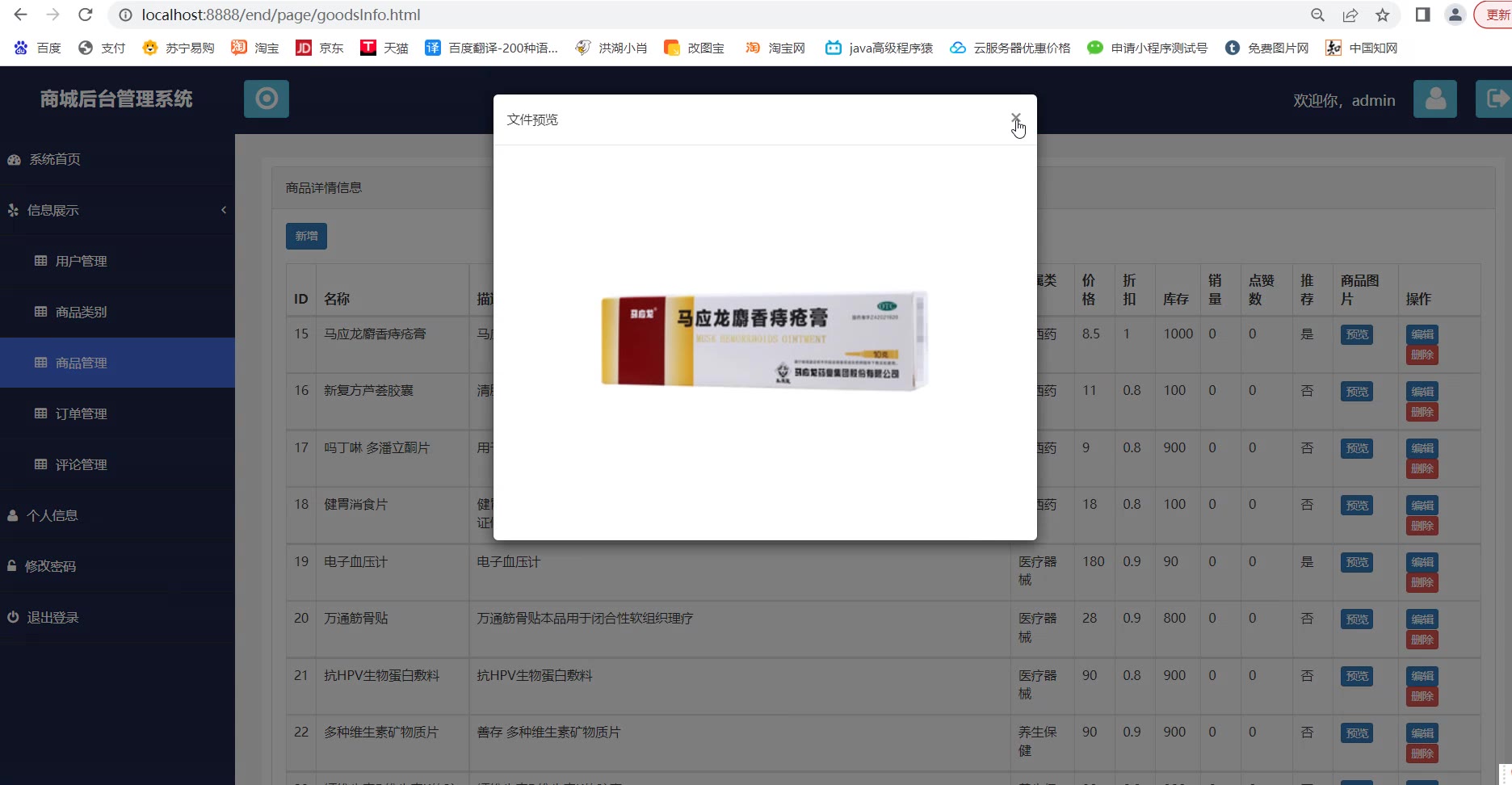Edit product 吗丁啉 多潘立酮片
The height and width of the screenshot is (785, 1512).
pyautogui.click(x=1422, y=448)
